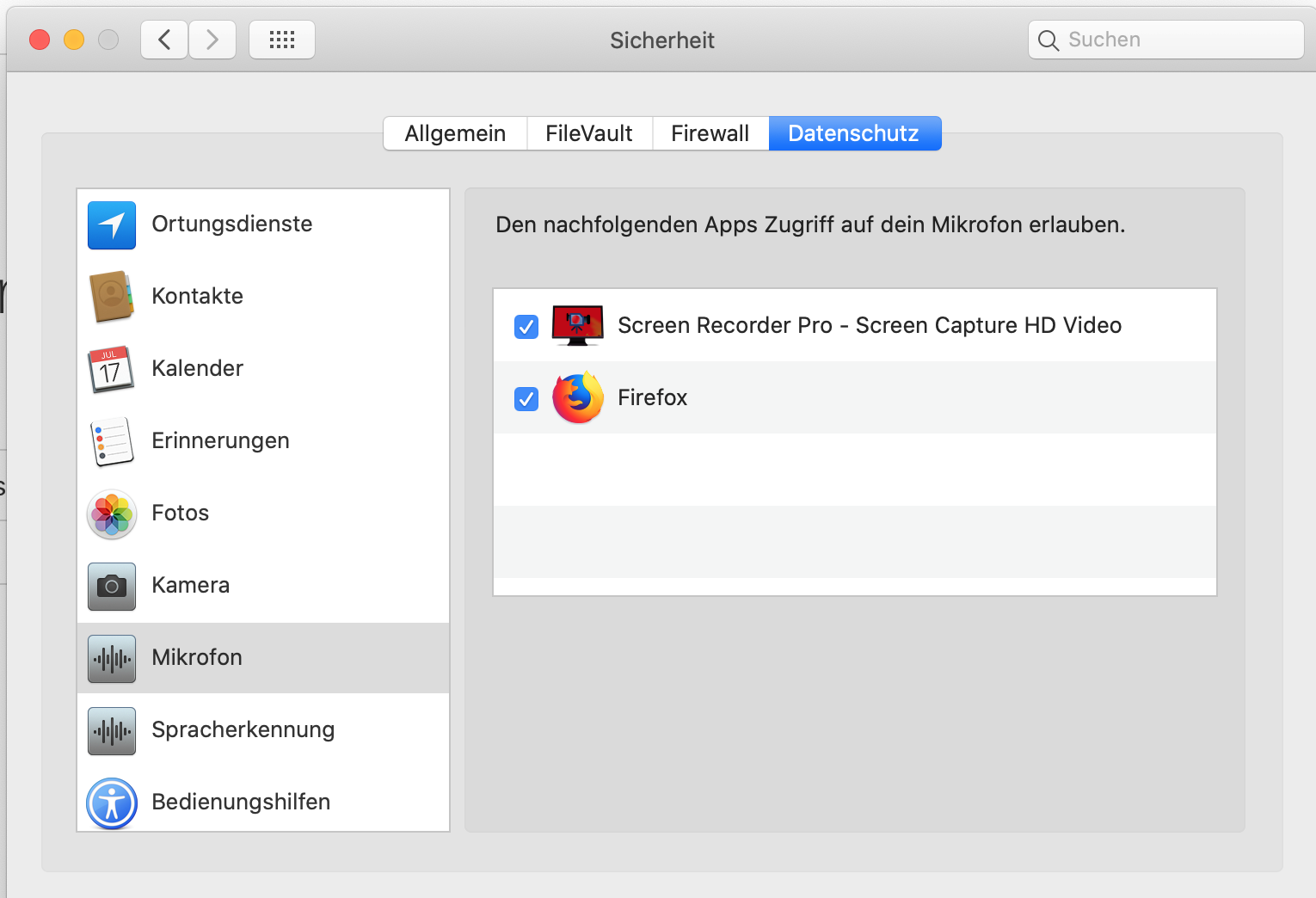Select the Erinnerungen list icon
1316x898 pixels.
pyautogui.click(x=112, y=441)
